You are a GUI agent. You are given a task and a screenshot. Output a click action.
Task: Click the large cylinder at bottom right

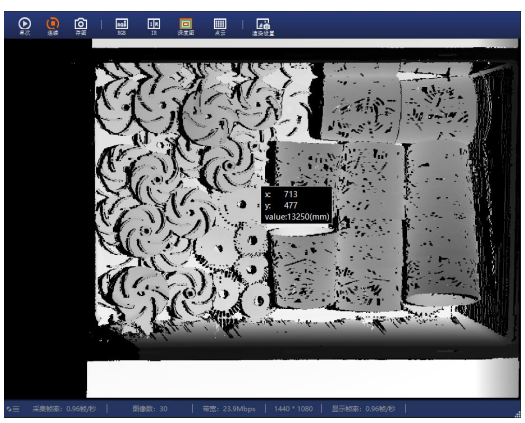click(440, 223)
